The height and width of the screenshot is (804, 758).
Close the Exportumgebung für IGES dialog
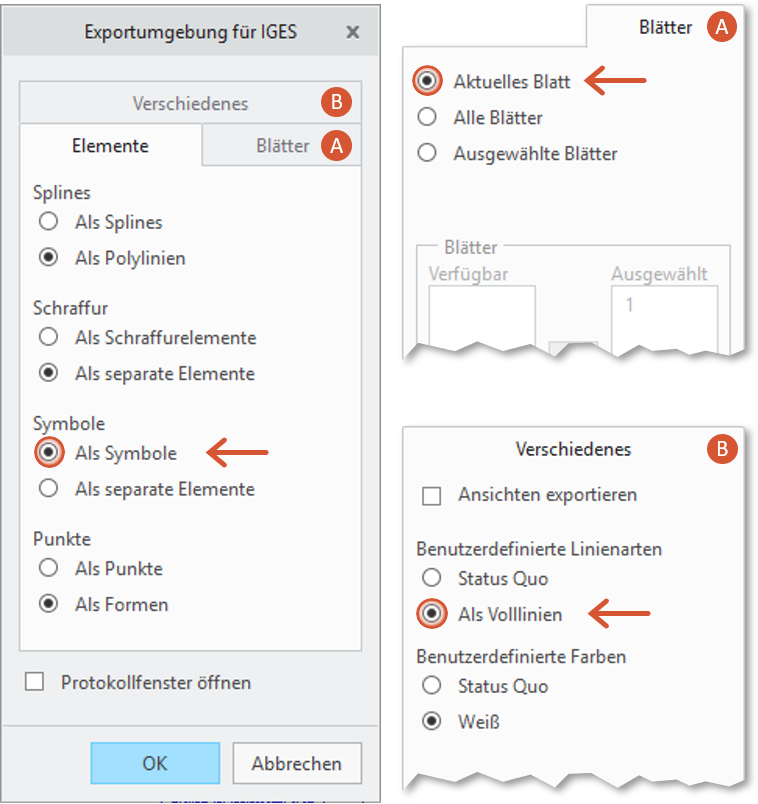(352, 32)
